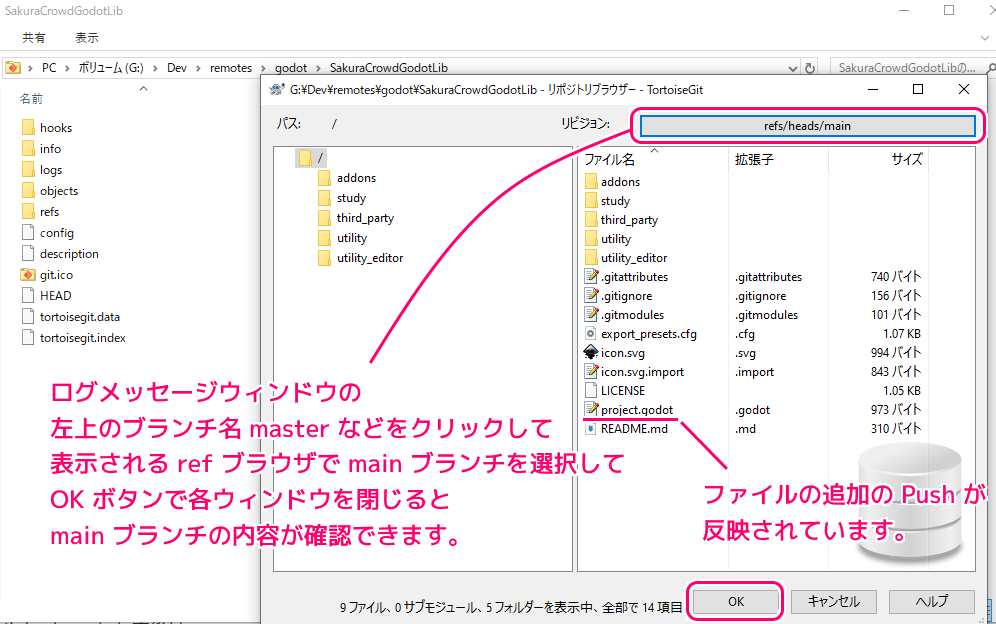Click the project.godot file icon
Image resolution: width=996 pixels, height=624 pixels.
pyautogui.click(x=590, y=409)
